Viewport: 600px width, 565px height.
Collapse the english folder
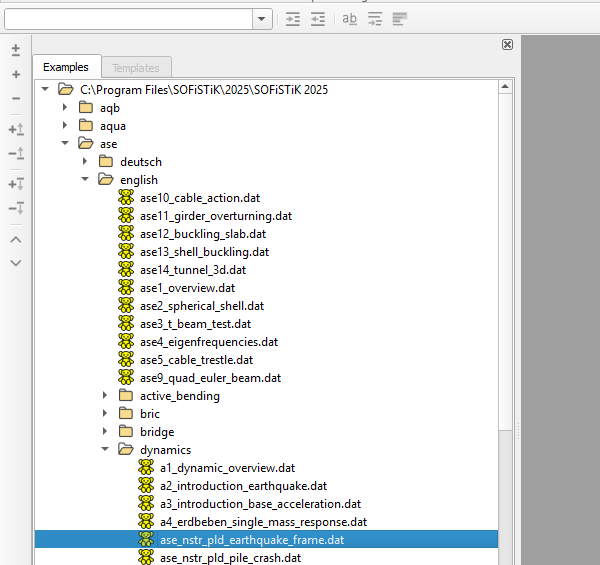click(85, 179)
